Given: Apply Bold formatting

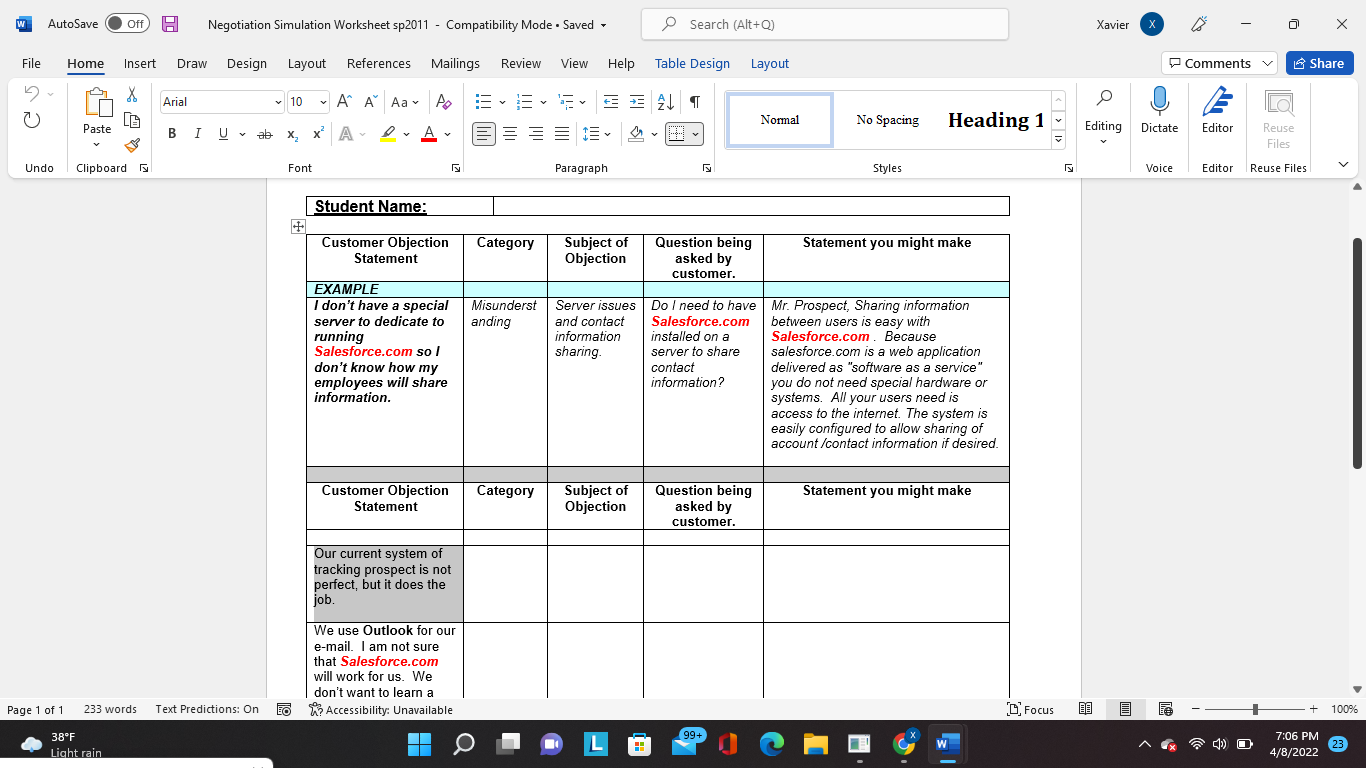Looking at the screenshot, I should (172, 133).
